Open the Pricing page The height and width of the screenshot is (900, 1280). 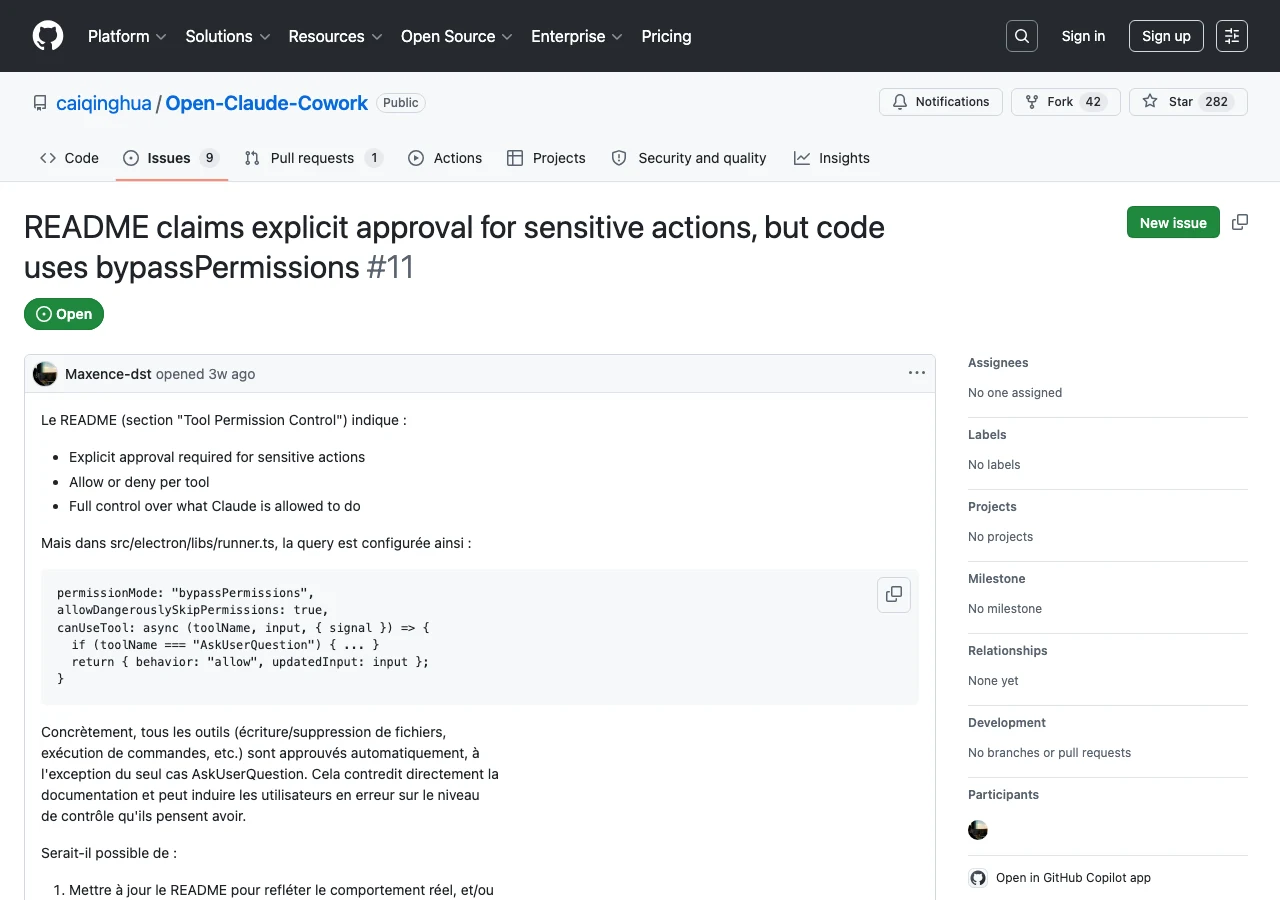(666, 36)
